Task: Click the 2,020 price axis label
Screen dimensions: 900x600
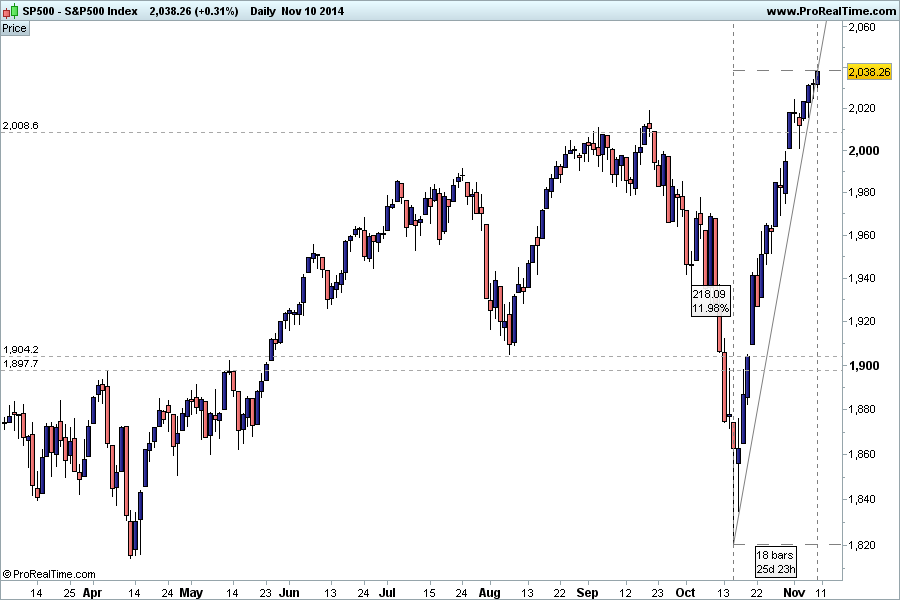Action: coord(862,108)
